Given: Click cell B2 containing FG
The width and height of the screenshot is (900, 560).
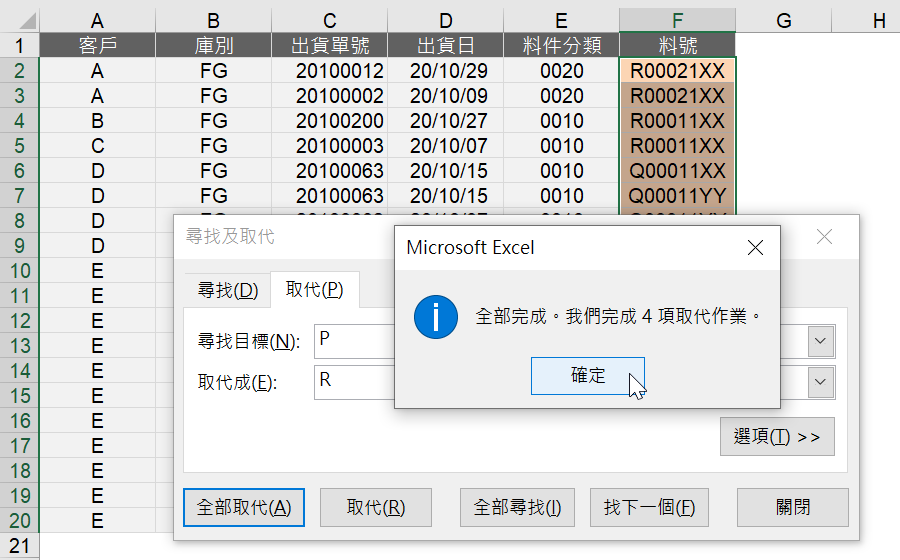Looking at the screenshot, I should coord(213,71).
